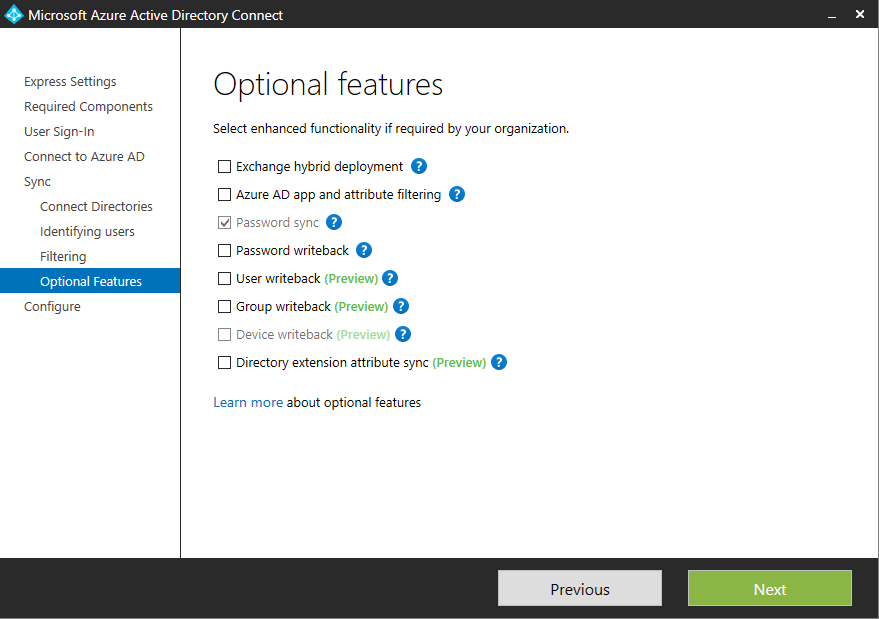
Task: Show help for User writeback preview
Action: [x=390, y=278]
